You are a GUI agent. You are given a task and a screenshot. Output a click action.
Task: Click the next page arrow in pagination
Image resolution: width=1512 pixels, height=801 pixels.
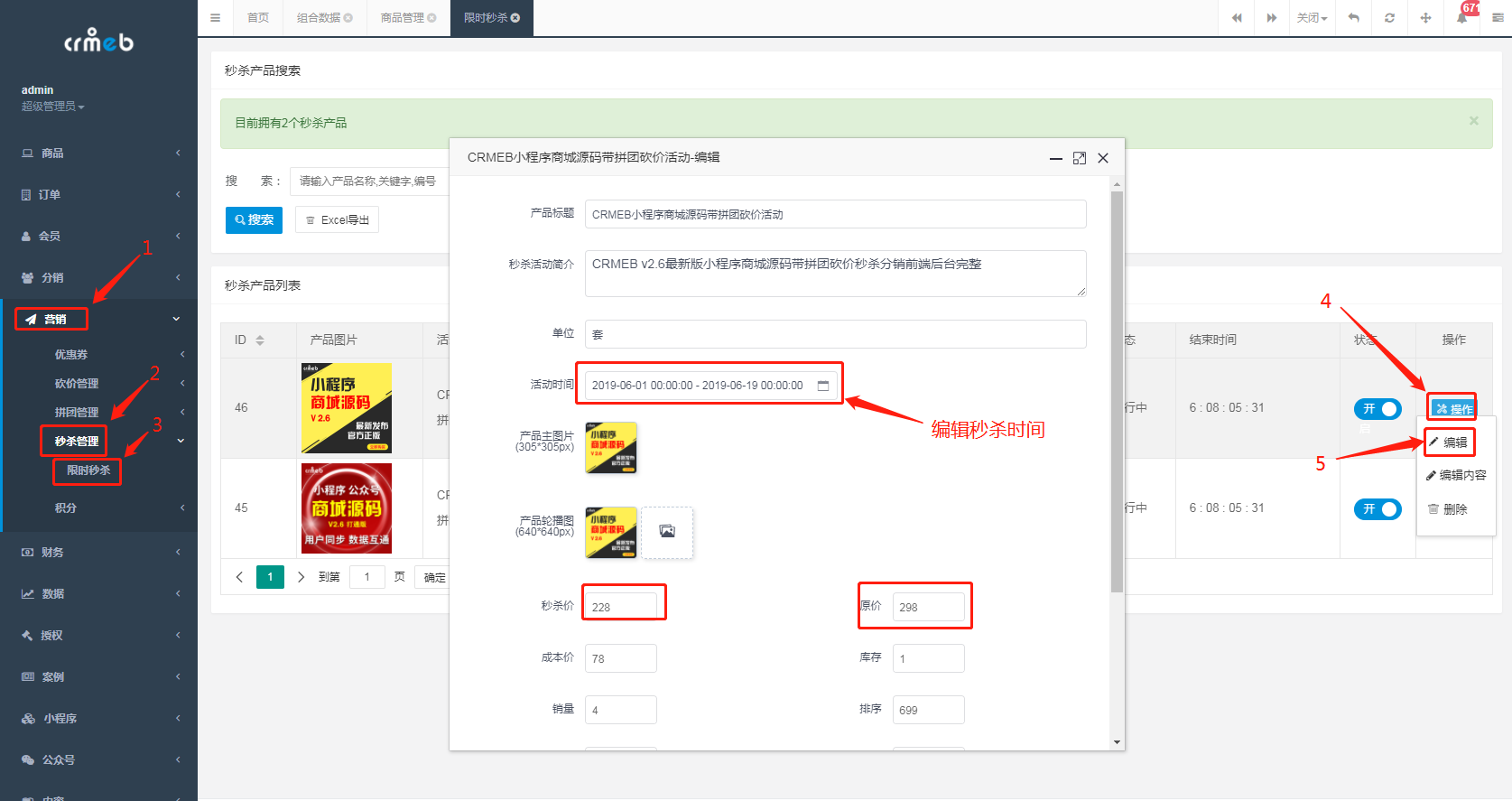pos(301,577)
